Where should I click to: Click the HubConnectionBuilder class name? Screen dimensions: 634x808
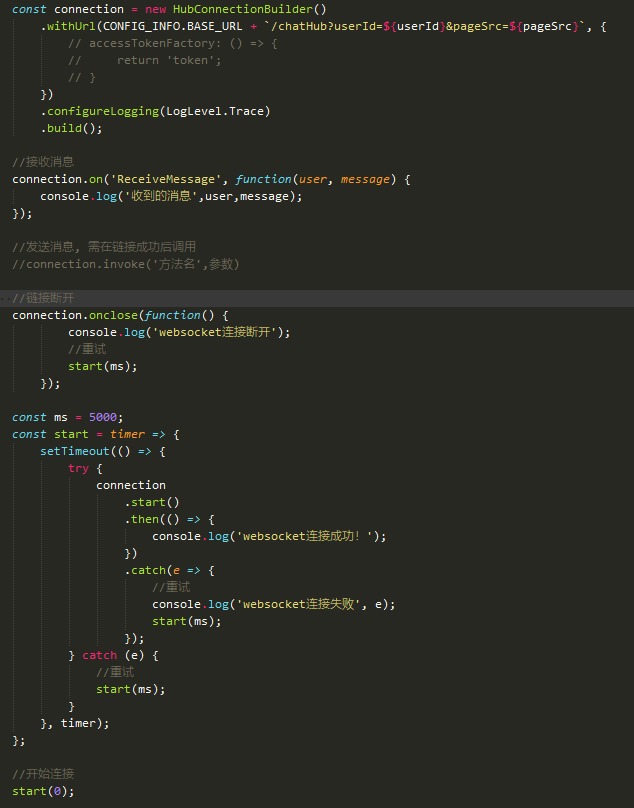[x=243, y=9]
